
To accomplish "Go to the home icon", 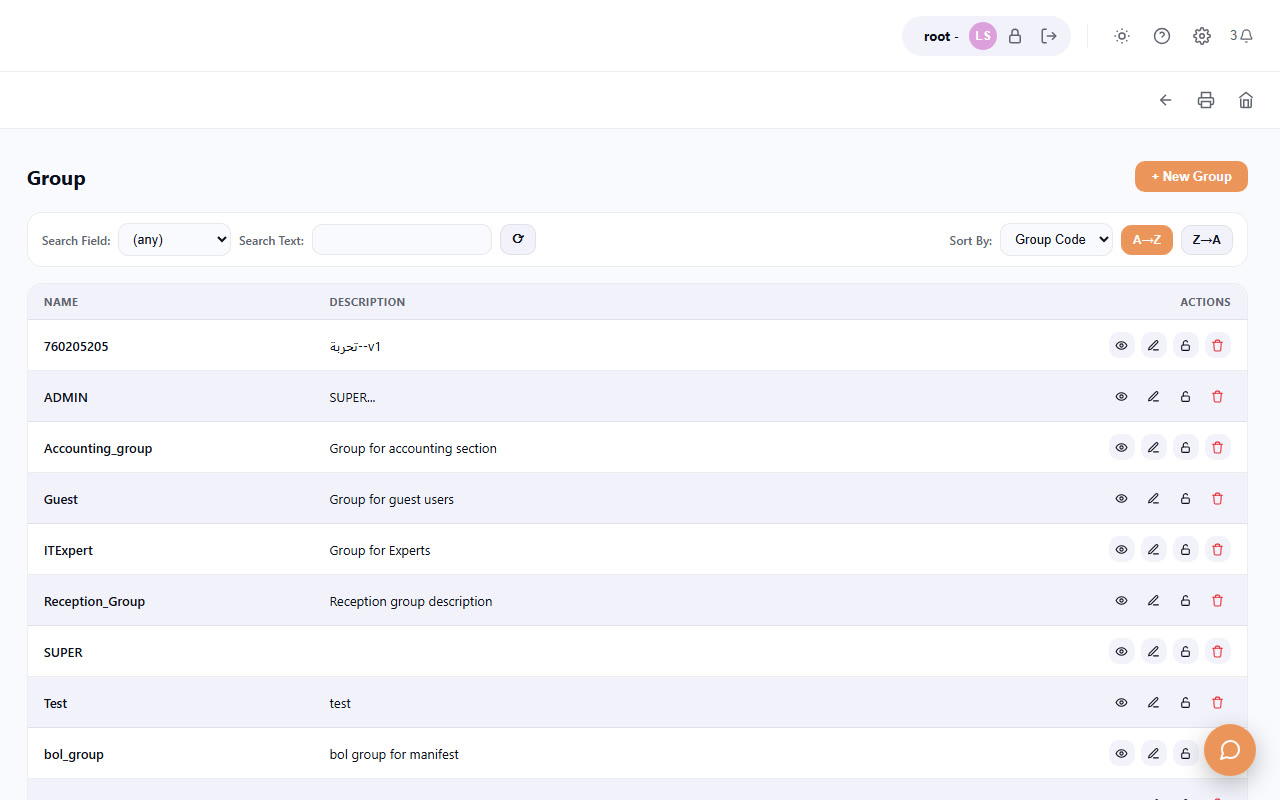I will [1246, 100].
